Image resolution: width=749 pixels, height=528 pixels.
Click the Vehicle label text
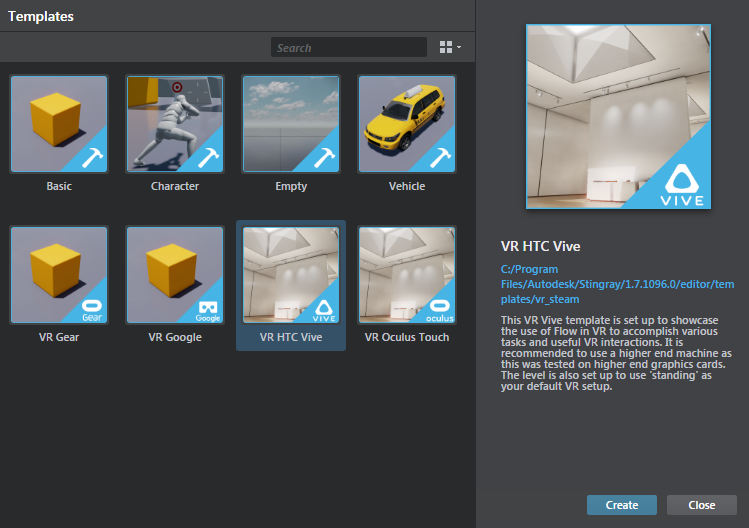coord(407,186)
